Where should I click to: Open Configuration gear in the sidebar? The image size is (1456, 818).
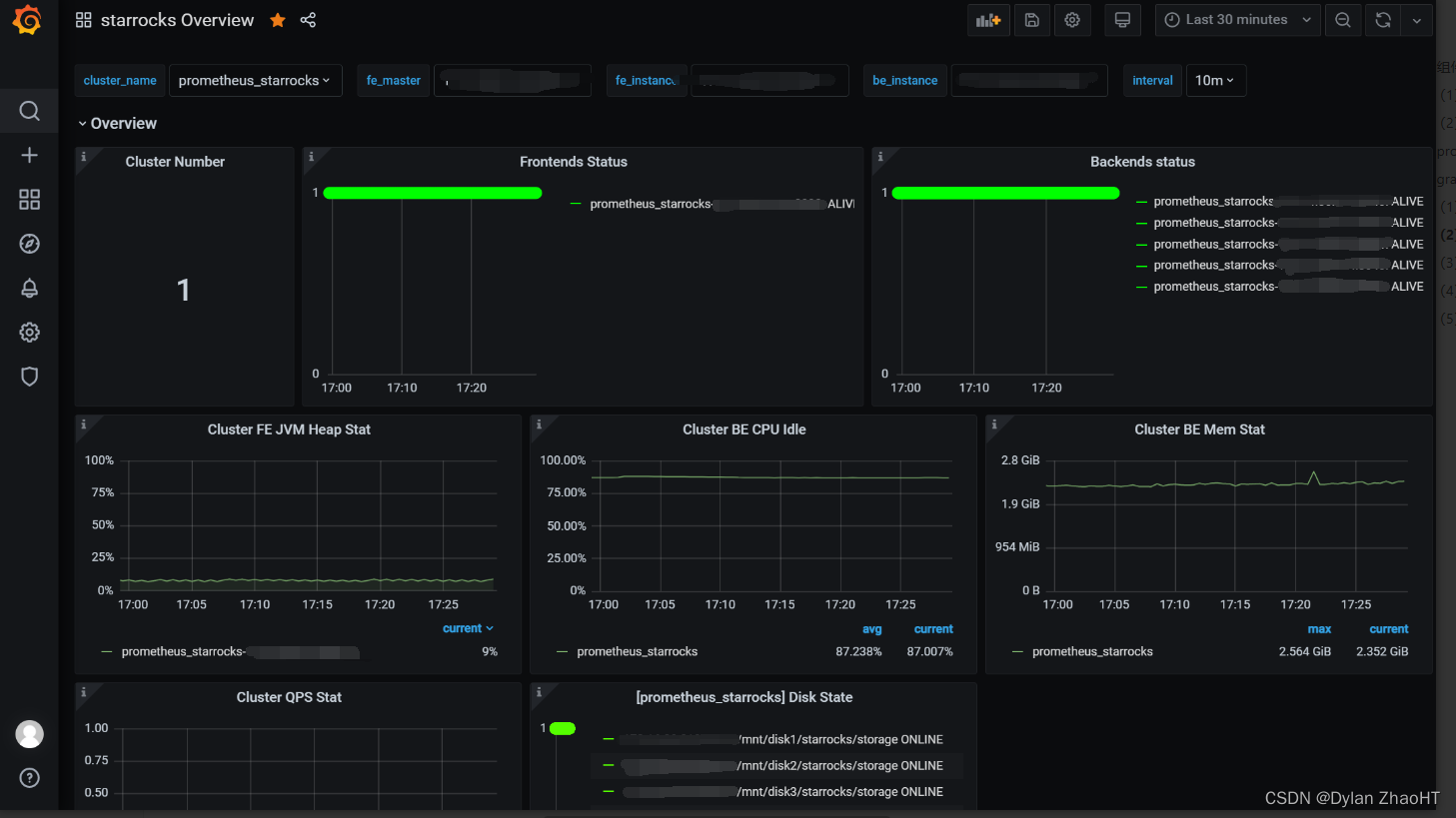[x=29, y=333]
